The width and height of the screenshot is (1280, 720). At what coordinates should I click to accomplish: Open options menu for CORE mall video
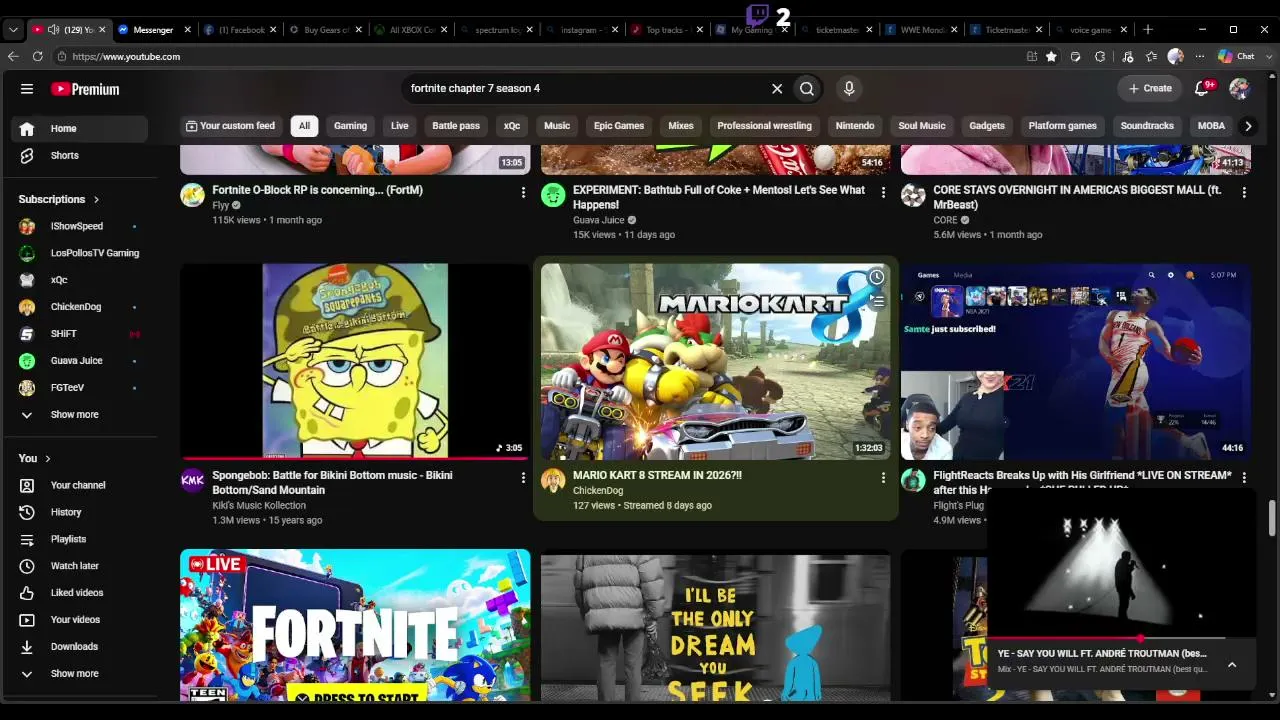(x=1244, y=192)
